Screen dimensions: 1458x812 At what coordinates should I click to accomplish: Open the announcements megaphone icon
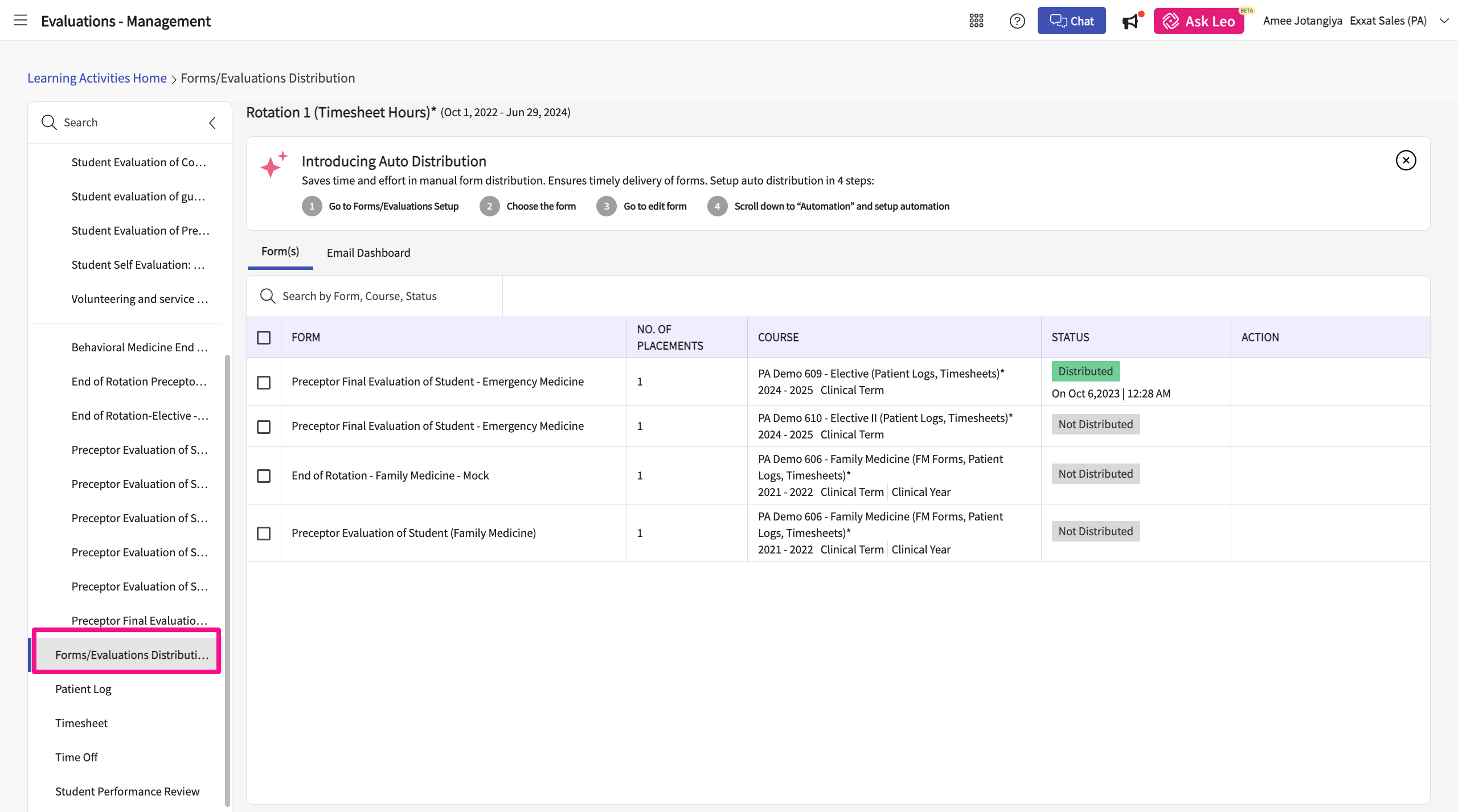(1130, 22)
